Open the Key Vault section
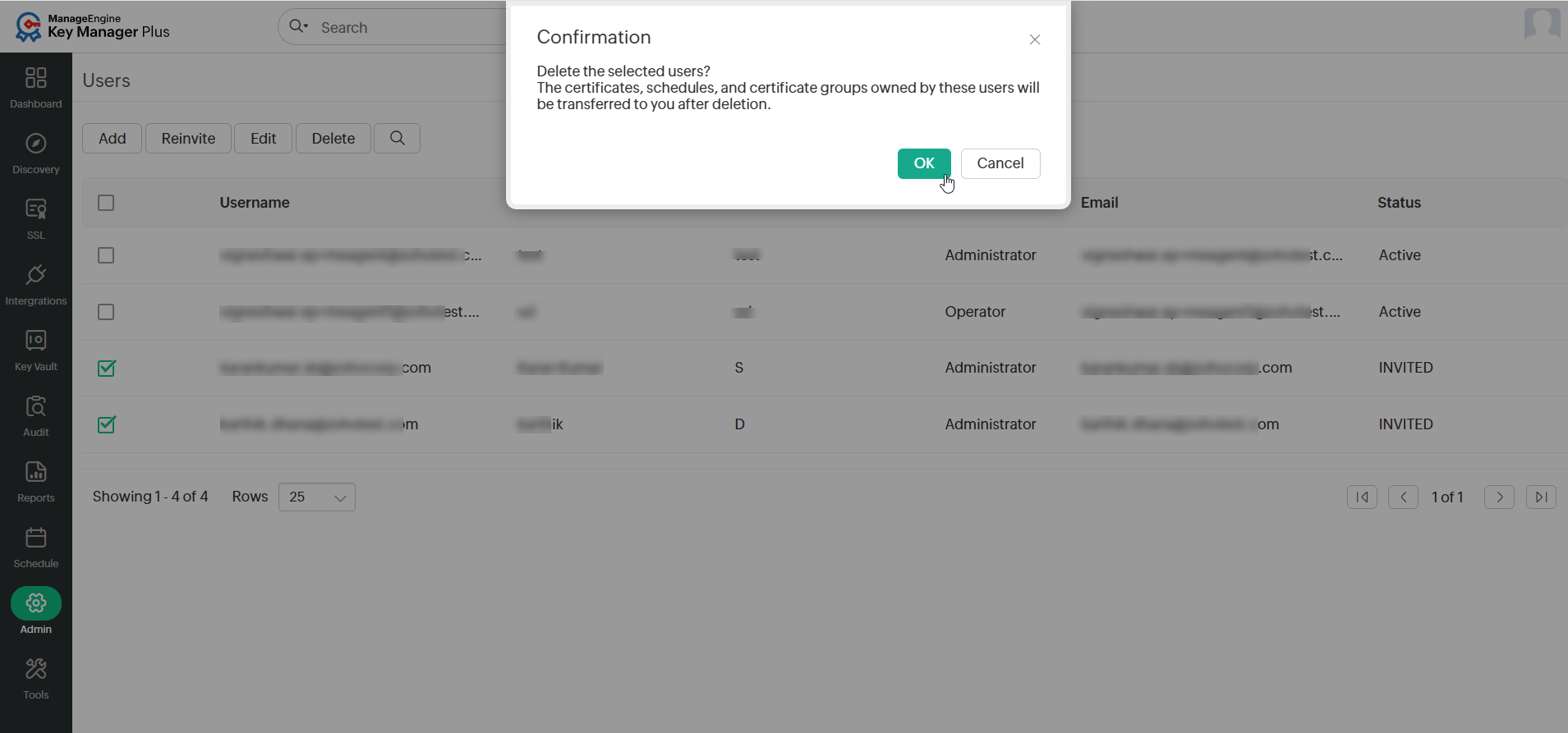Screen dimensions: 1568x733 (x=36, y=350)
